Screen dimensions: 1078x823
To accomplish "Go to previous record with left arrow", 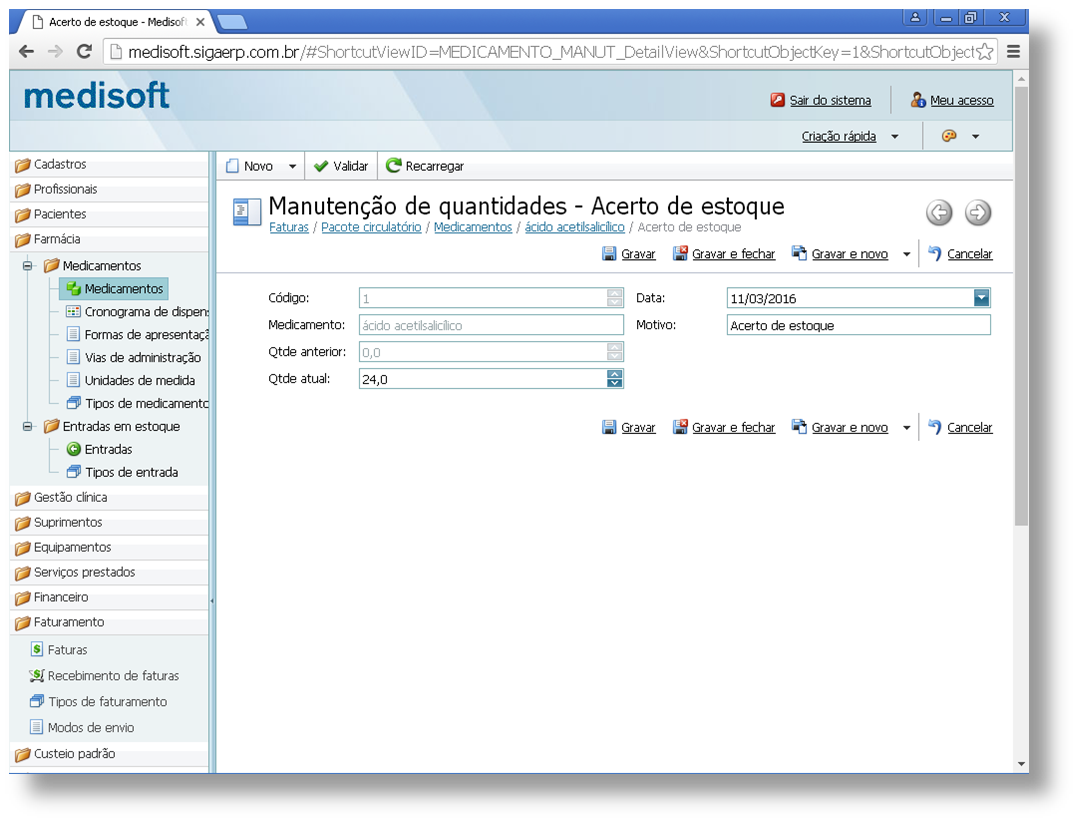I will tap(939, 212).
